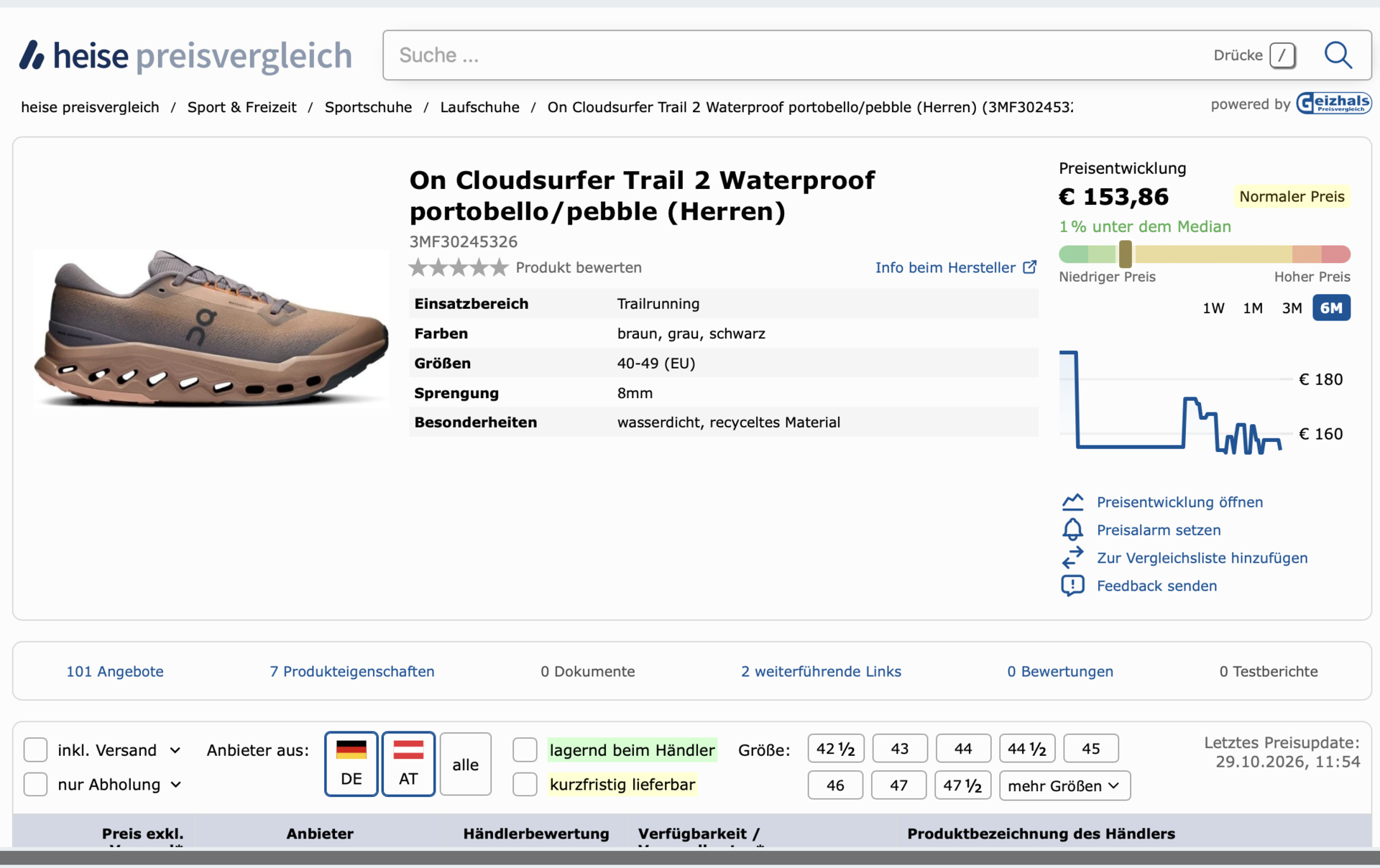Select the German flag DE filter
The height and width of the screenshot is (868, 1380).
(351, 765)
